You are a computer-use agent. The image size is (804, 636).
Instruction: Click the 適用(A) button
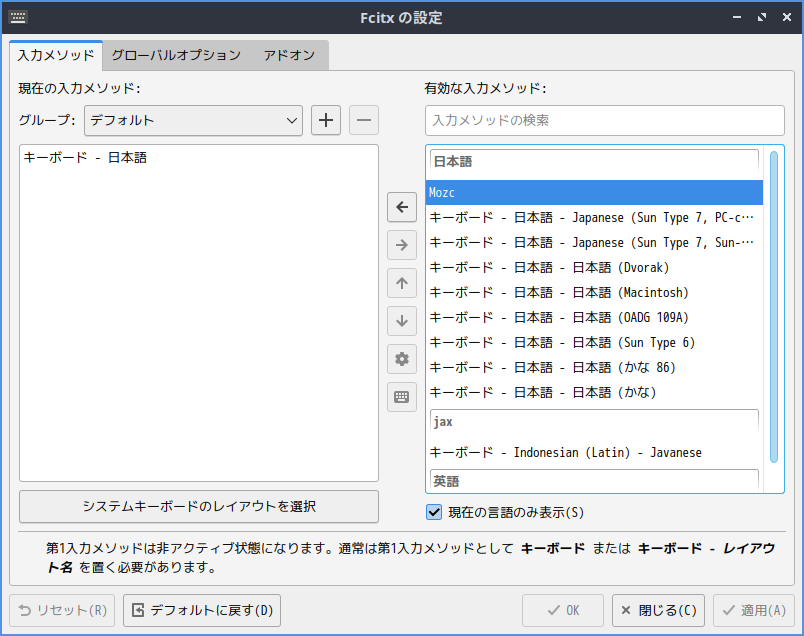pos(754,610)
